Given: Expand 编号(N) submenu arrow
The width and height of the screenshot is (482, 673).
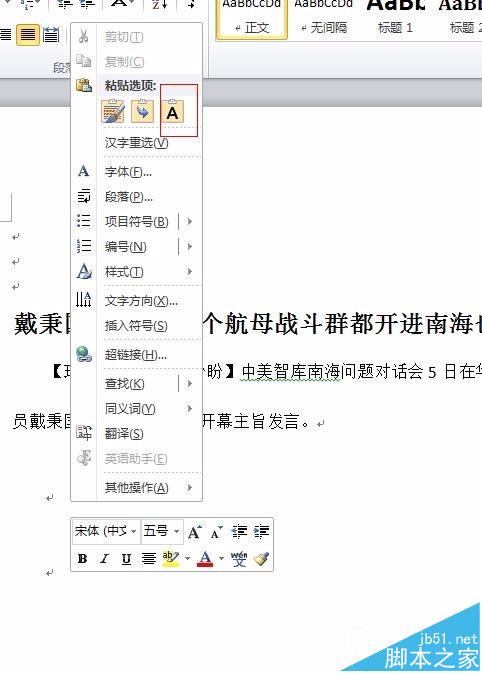Looking at the screenshot, I should [x=189, y=246].
